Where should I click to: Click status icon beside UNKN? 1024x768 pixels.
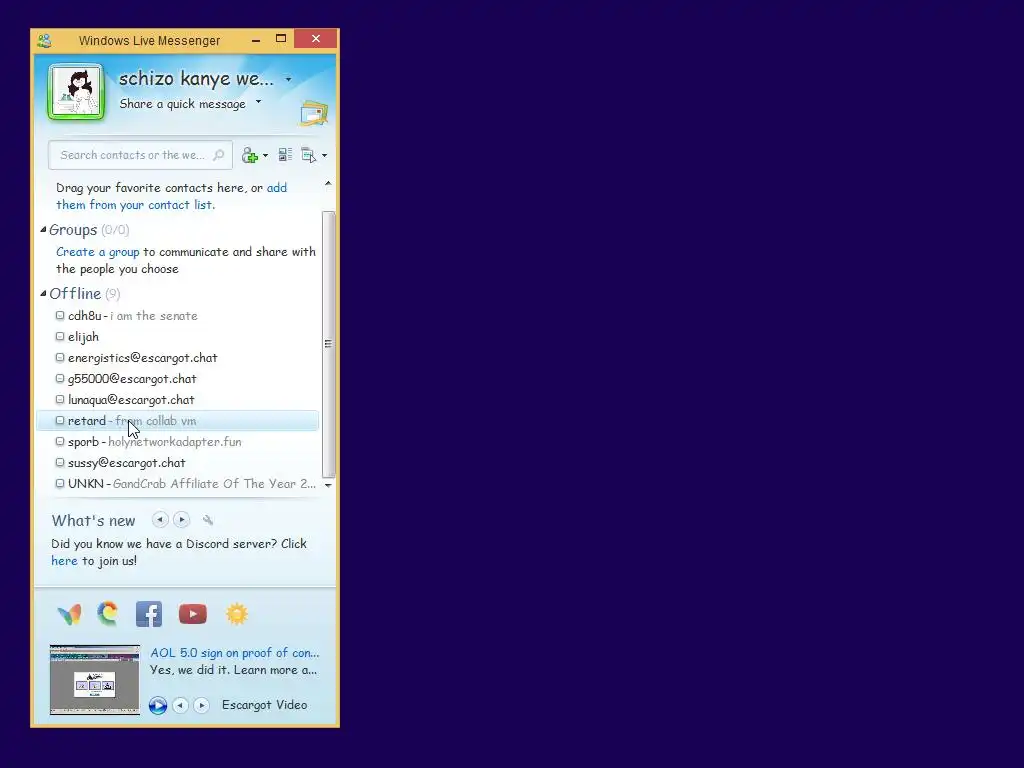tap(60, 483)
